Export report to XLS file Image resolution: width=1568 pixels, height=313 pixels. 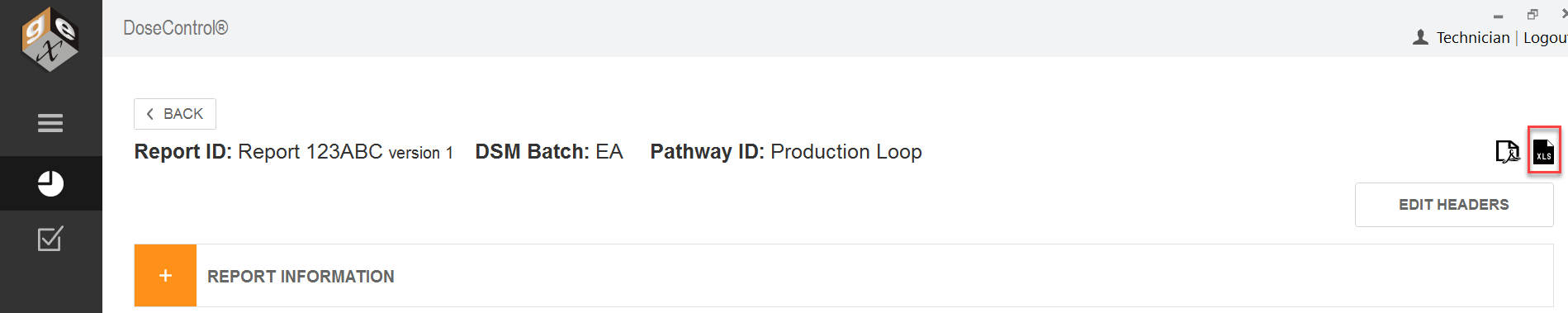pos(1543,151)
